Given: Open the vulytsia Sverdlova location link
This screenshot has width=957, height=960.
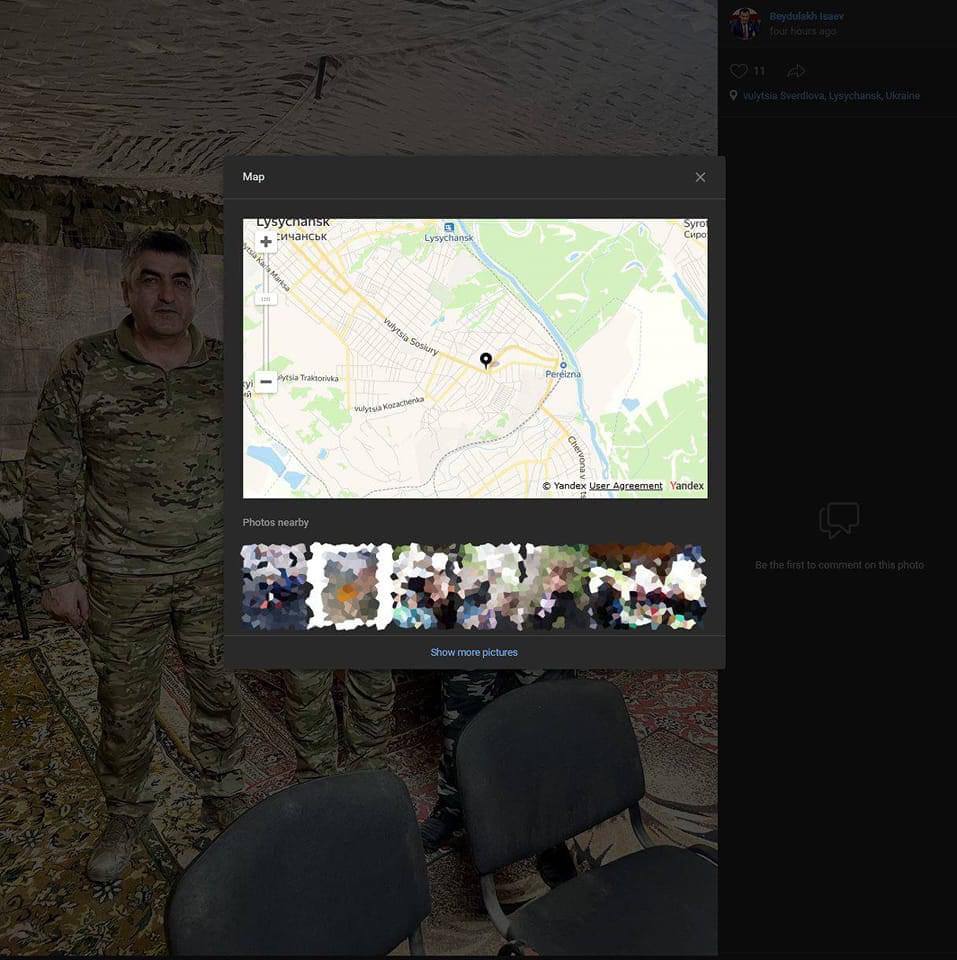Looking at the screenshot, I should [x=830, y=96].
